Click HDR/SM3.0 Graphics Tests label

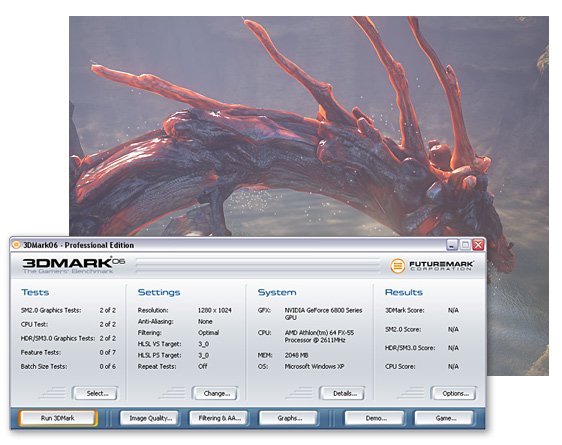click(58, 338)
